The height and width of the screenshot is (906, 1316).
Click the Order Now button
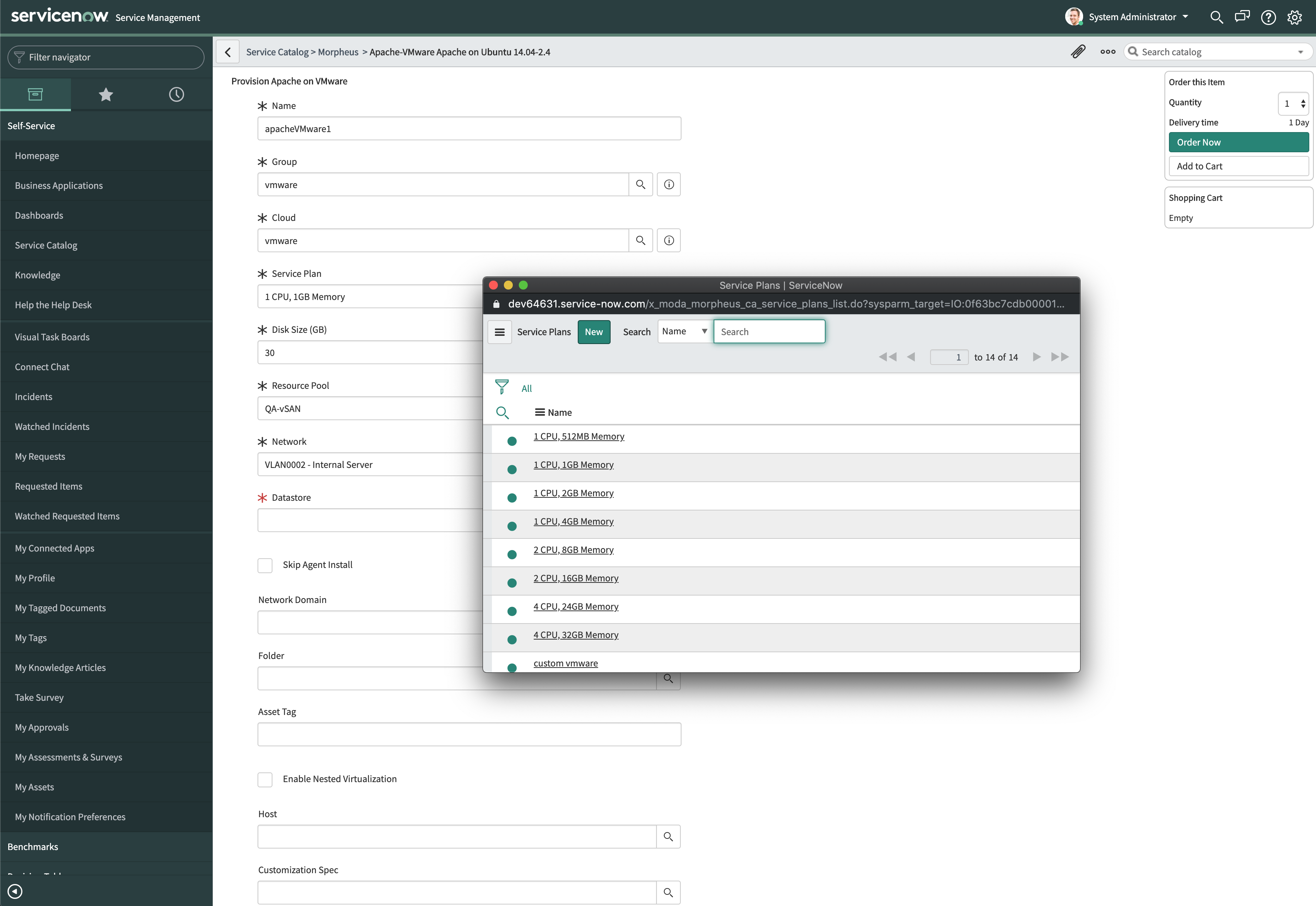tap(1238, 143)
